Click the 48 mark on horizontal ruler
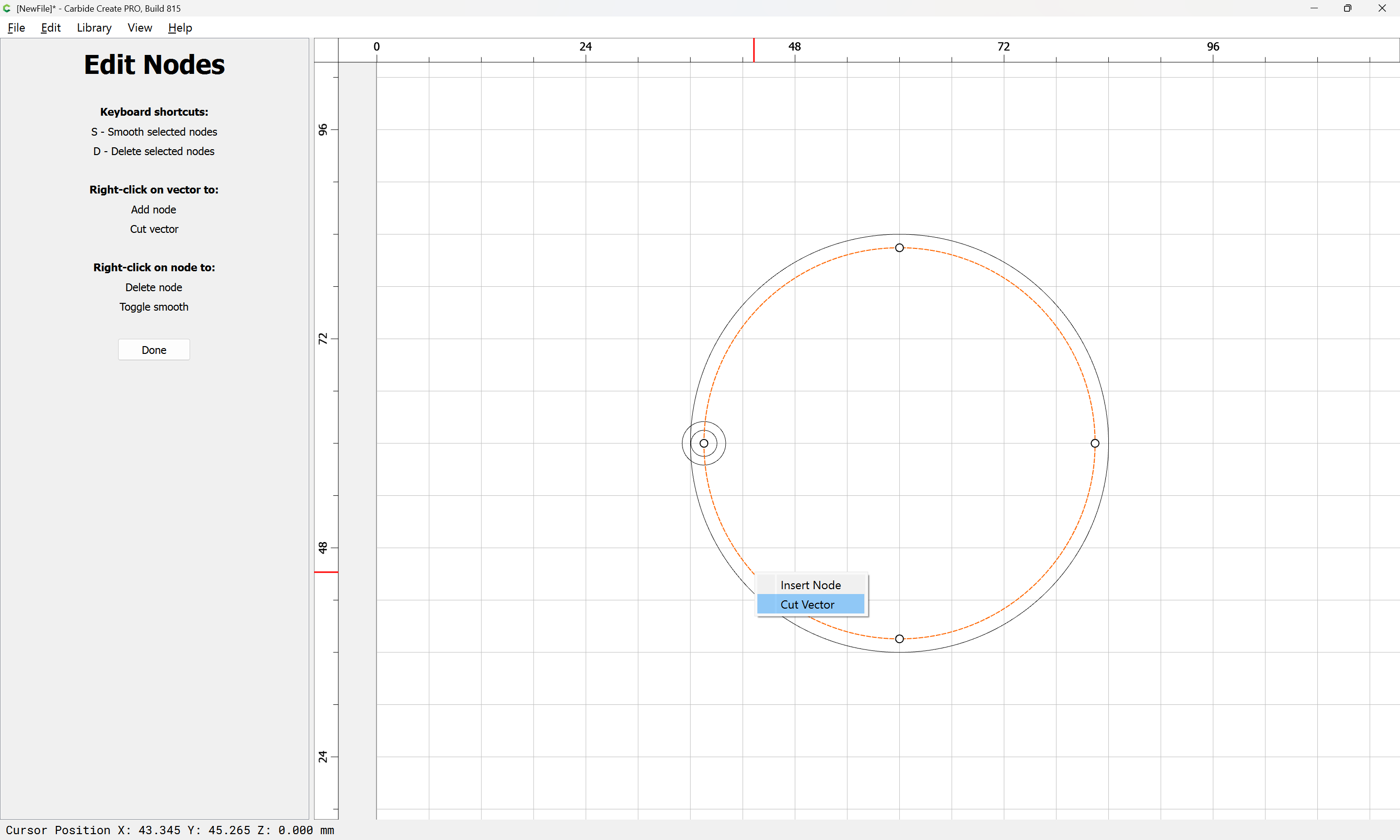The height and width of the screenshot is (840, 1400). point(794,46)
